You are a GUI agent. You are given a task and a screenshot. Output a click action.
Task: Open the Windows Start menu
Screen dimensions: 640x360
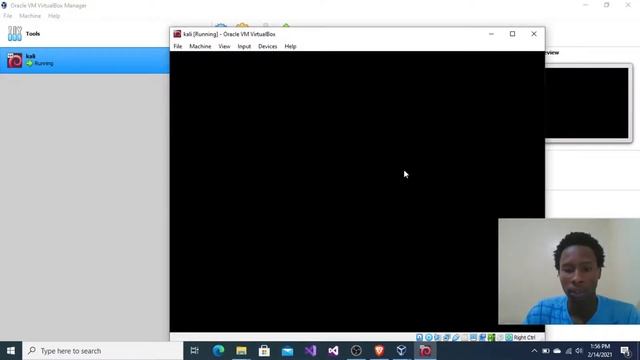[11, 351]
